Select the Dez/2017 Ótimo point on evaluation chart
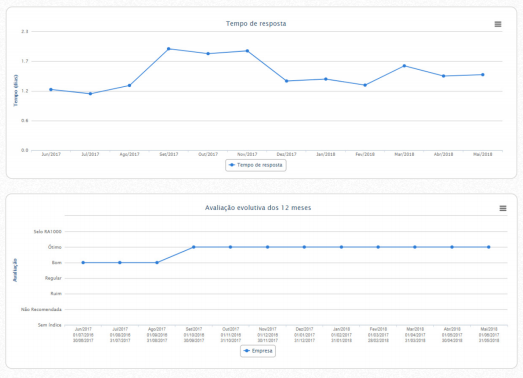This screenshot has width=523, height=378. pos(304,247)
